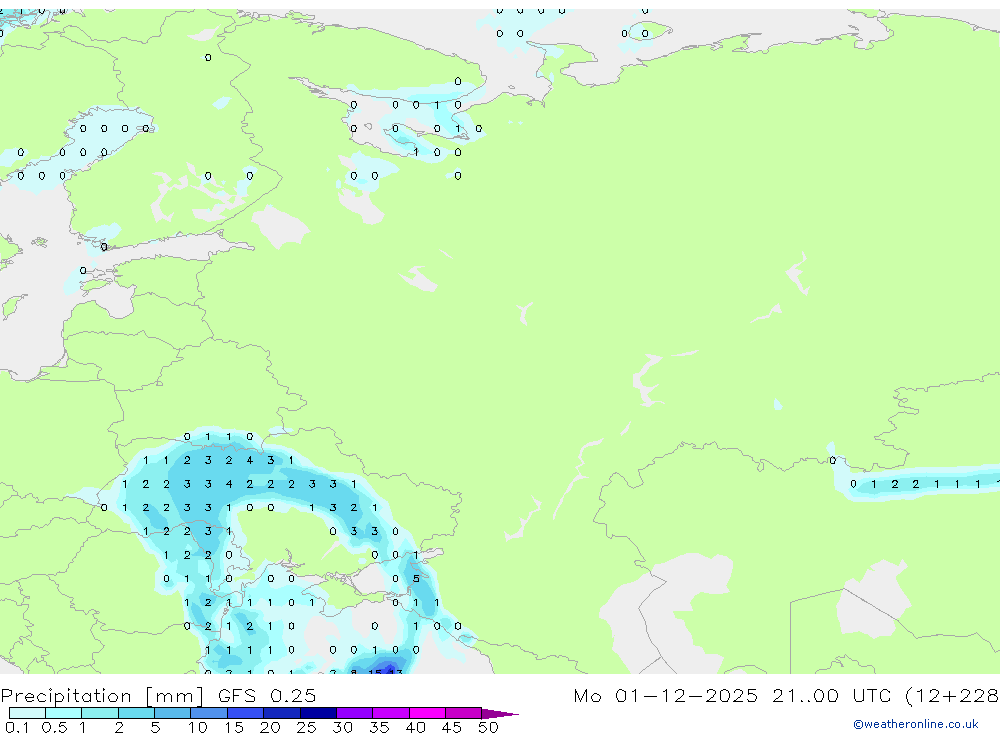Click the purple arrow end of the legend
This screenshot has height=733, width=1000.
(x=500, y=714)
